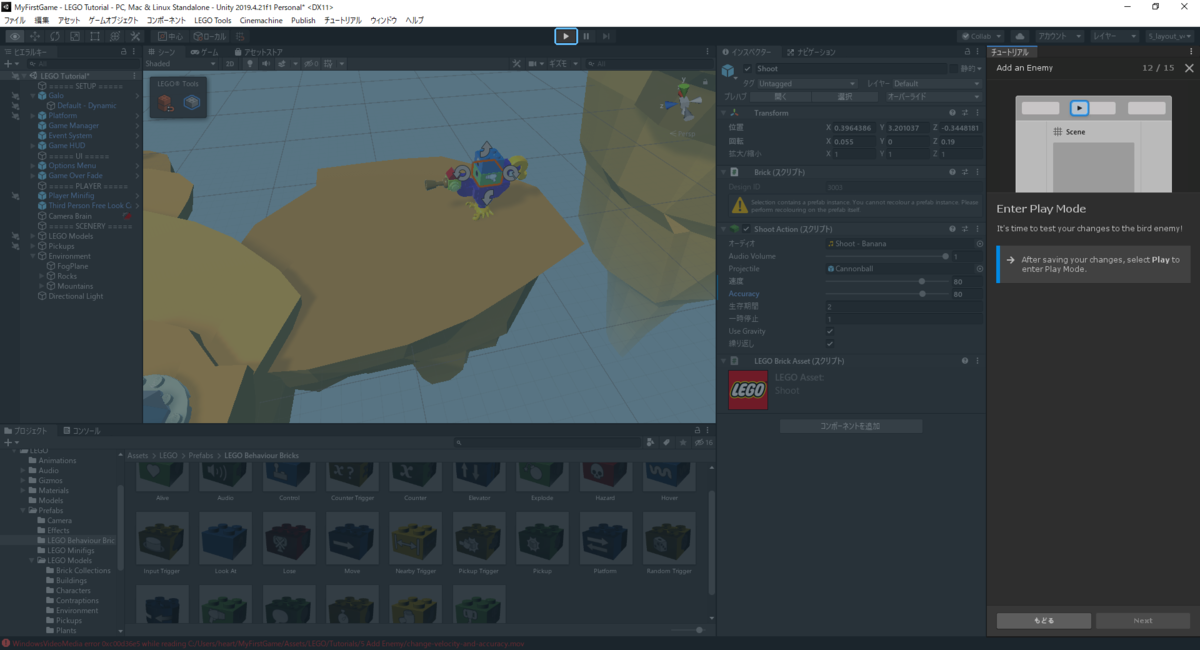Open Transform component preset icon
This screenshot has height=650, width=1200.
tap(964, 113)
